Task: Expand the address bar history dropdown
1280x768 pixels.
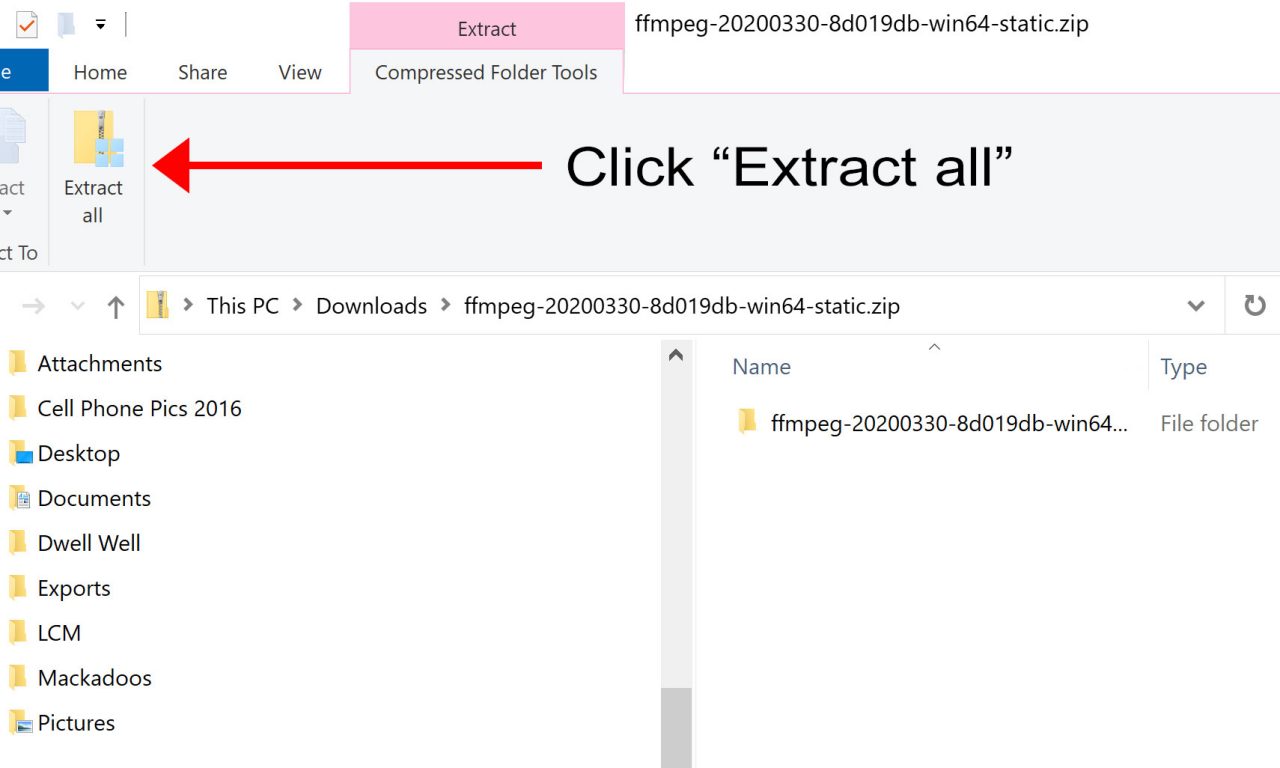Action: pos(1195,306)
